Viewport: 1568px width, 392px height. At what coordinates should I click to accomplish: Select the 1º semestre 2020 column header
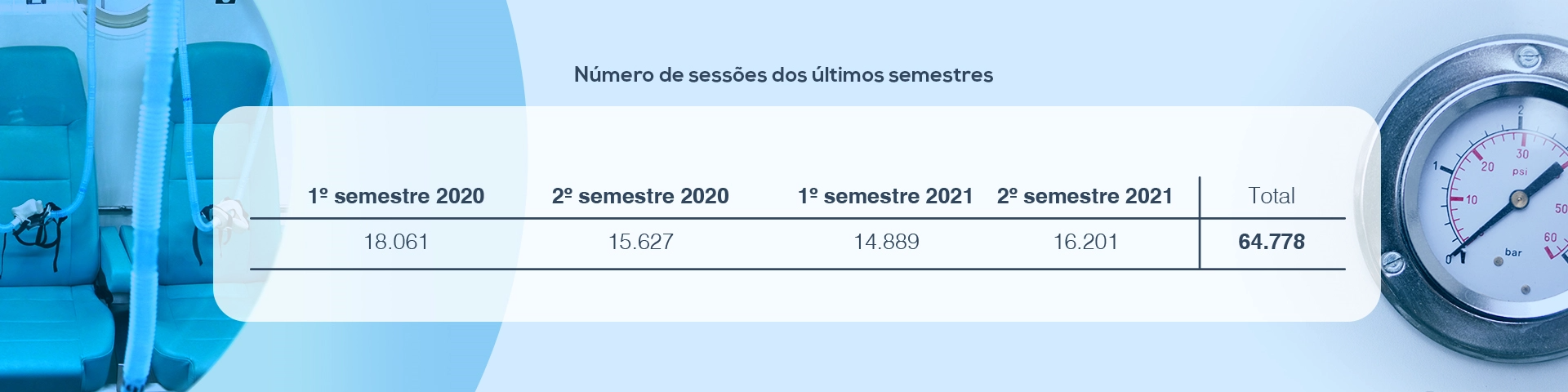(x=396, y=196)
